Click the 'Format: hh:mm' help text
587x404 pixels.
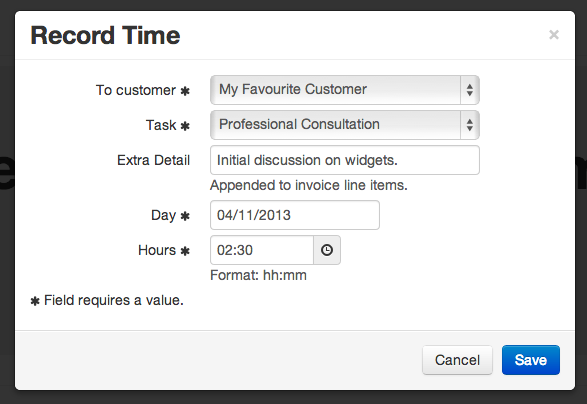point(258,275)
